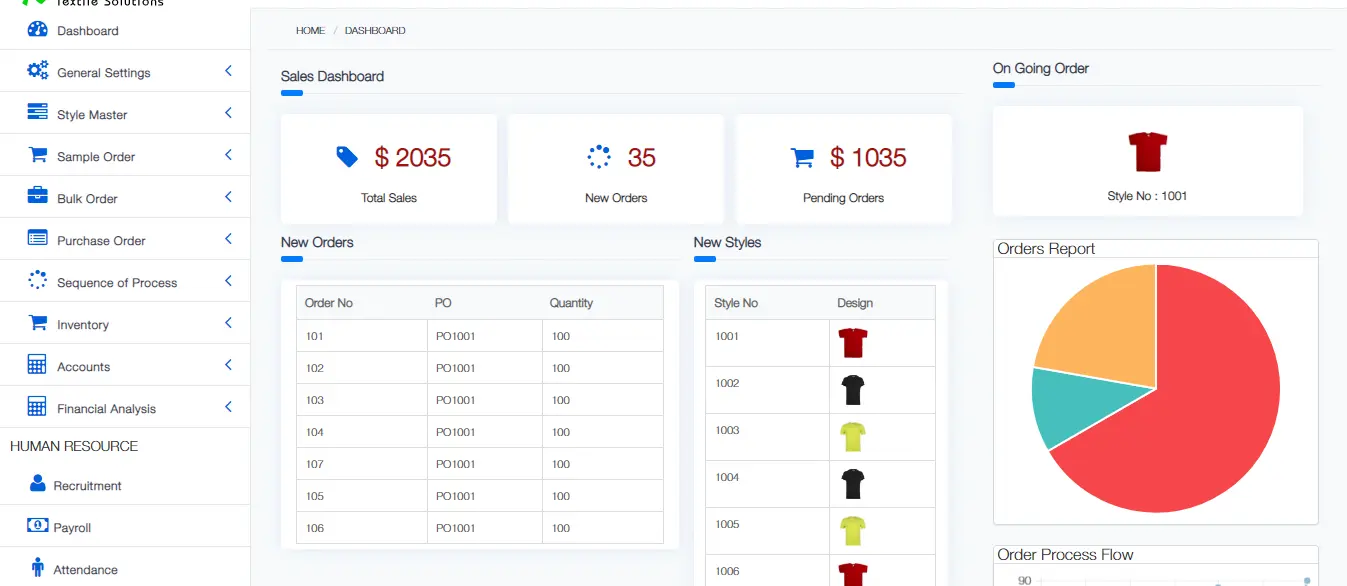This screenshot has width=1347, height=586.
Task: Click the Total Sales tag icon
Action: click(x=347, y=157)
